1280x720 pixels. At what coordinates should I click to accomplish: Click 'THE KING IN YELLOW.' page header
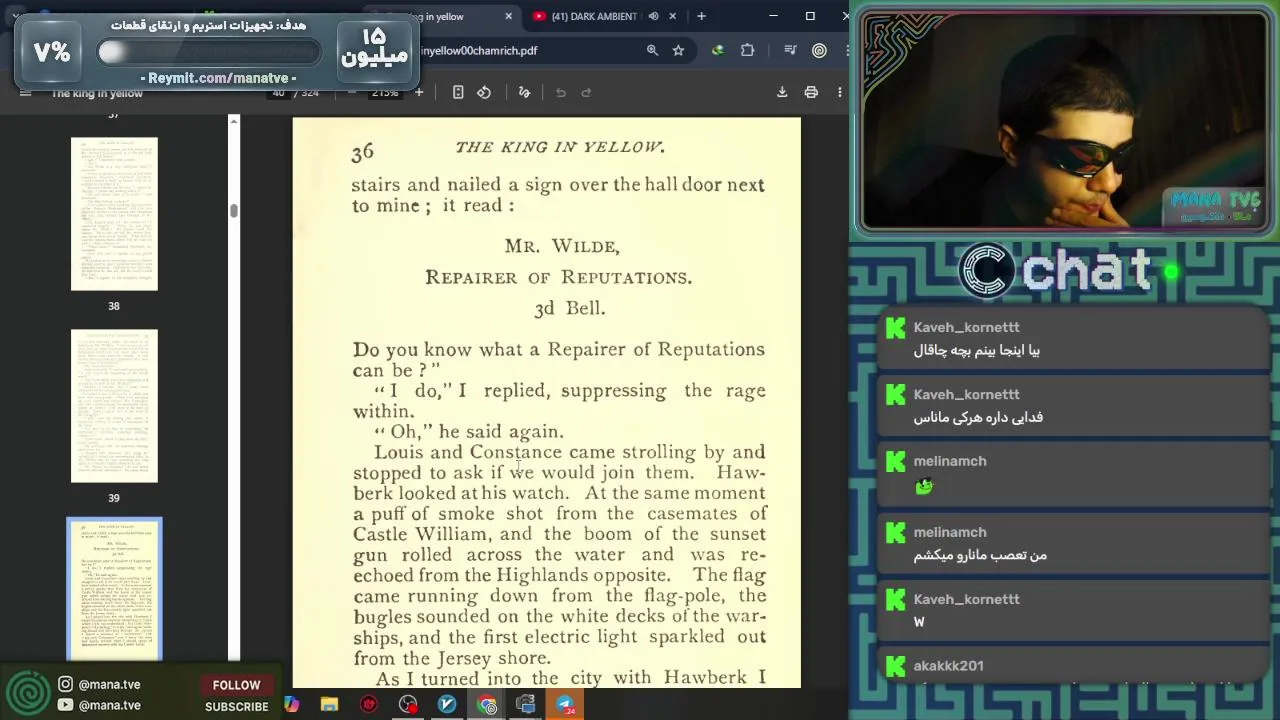[560, 147]
